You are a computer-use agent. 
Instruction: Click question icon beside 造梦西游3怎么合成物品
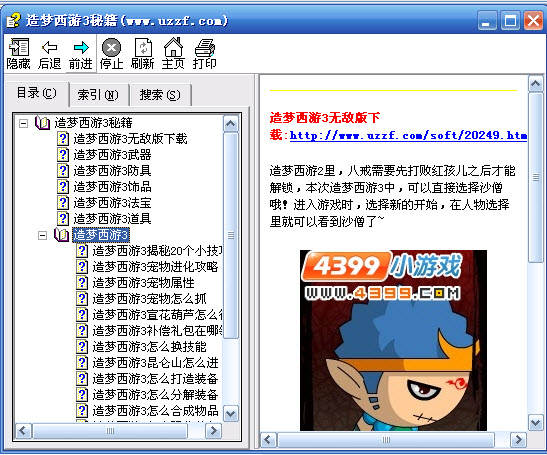[82, 411]
